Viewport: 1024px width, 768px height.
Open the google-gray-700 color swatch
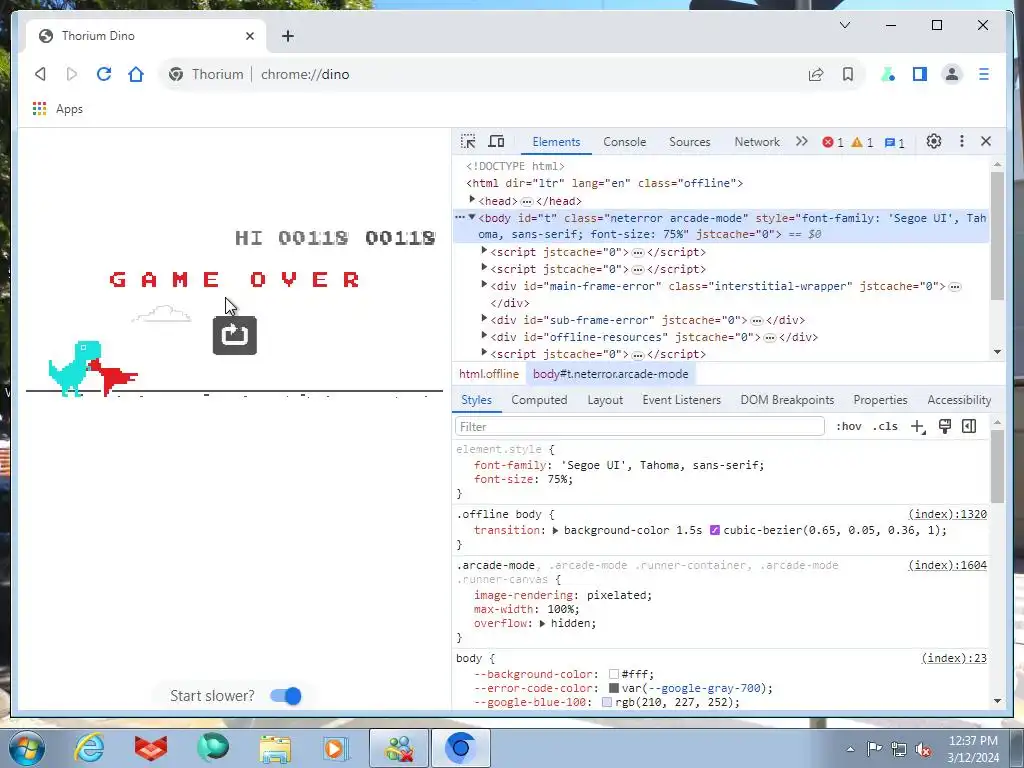coord(613,688)
